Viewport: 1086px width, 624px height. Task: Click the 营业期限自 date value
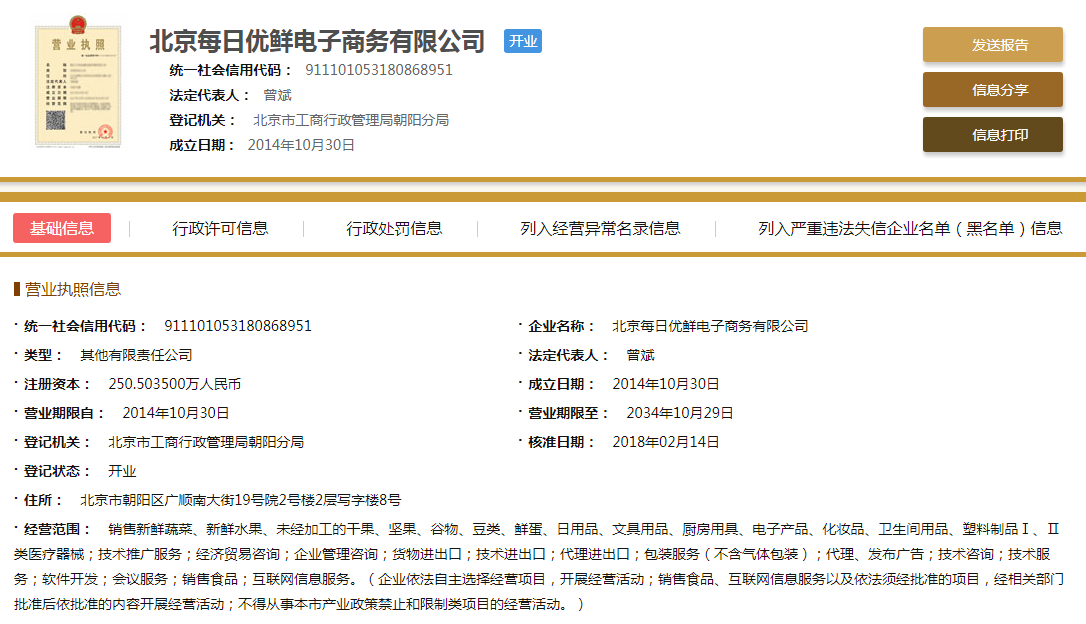pyautogui.click(x=176, y=413)
